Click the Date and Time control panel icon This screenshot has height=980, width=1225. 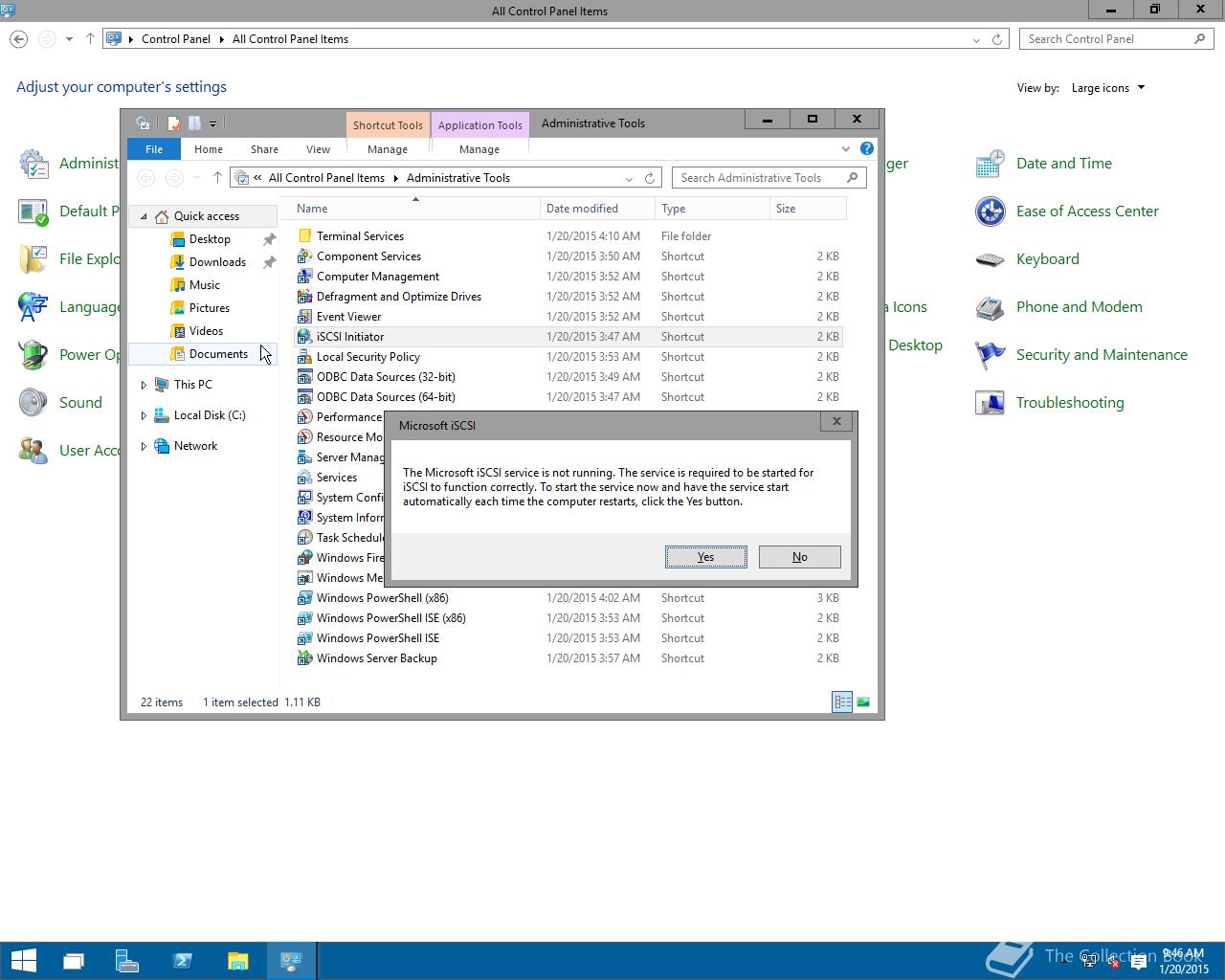(x=990, y=164)
